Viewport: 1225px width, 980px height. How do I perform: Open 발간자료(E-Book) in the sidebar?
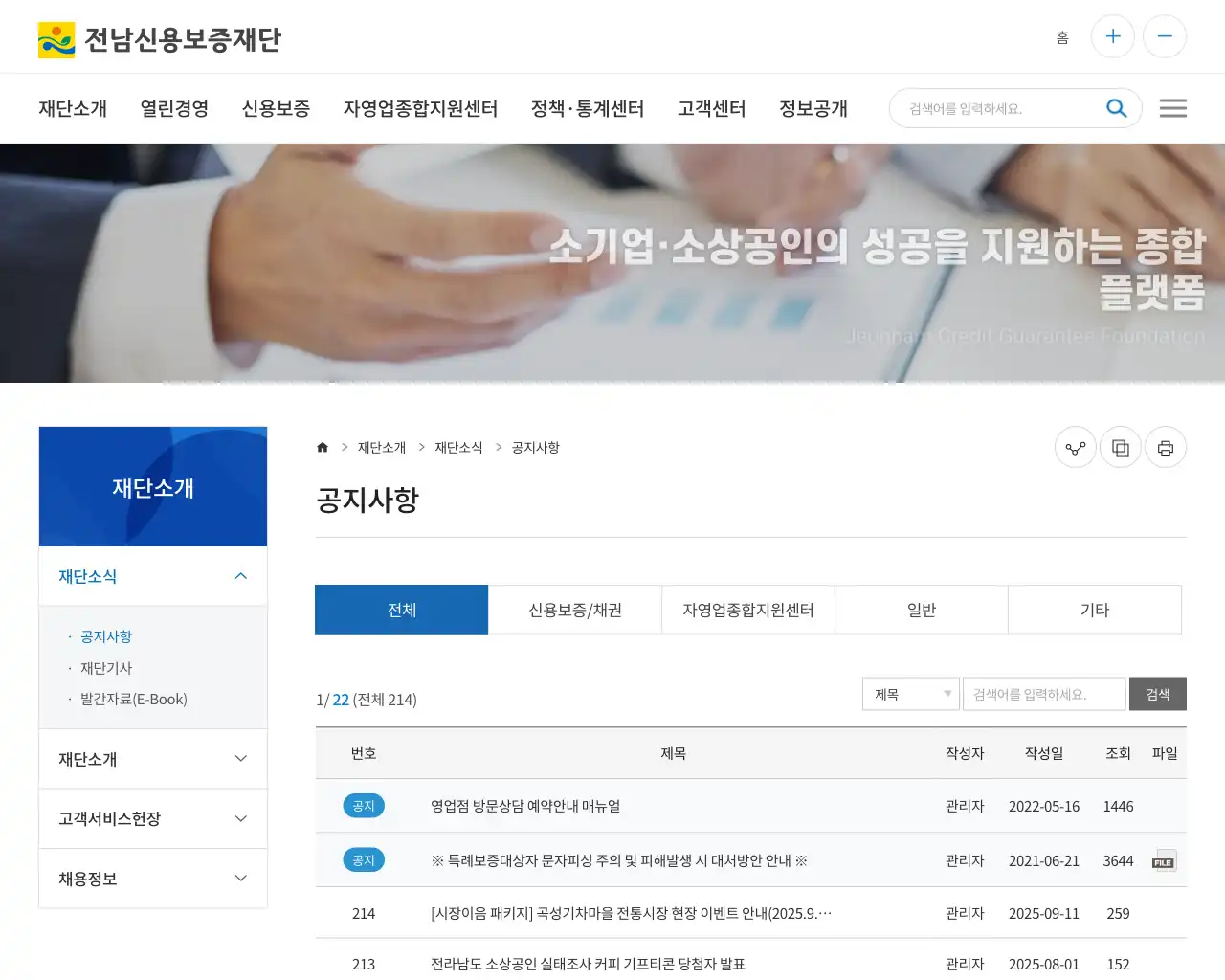click(x=134, y=699)
